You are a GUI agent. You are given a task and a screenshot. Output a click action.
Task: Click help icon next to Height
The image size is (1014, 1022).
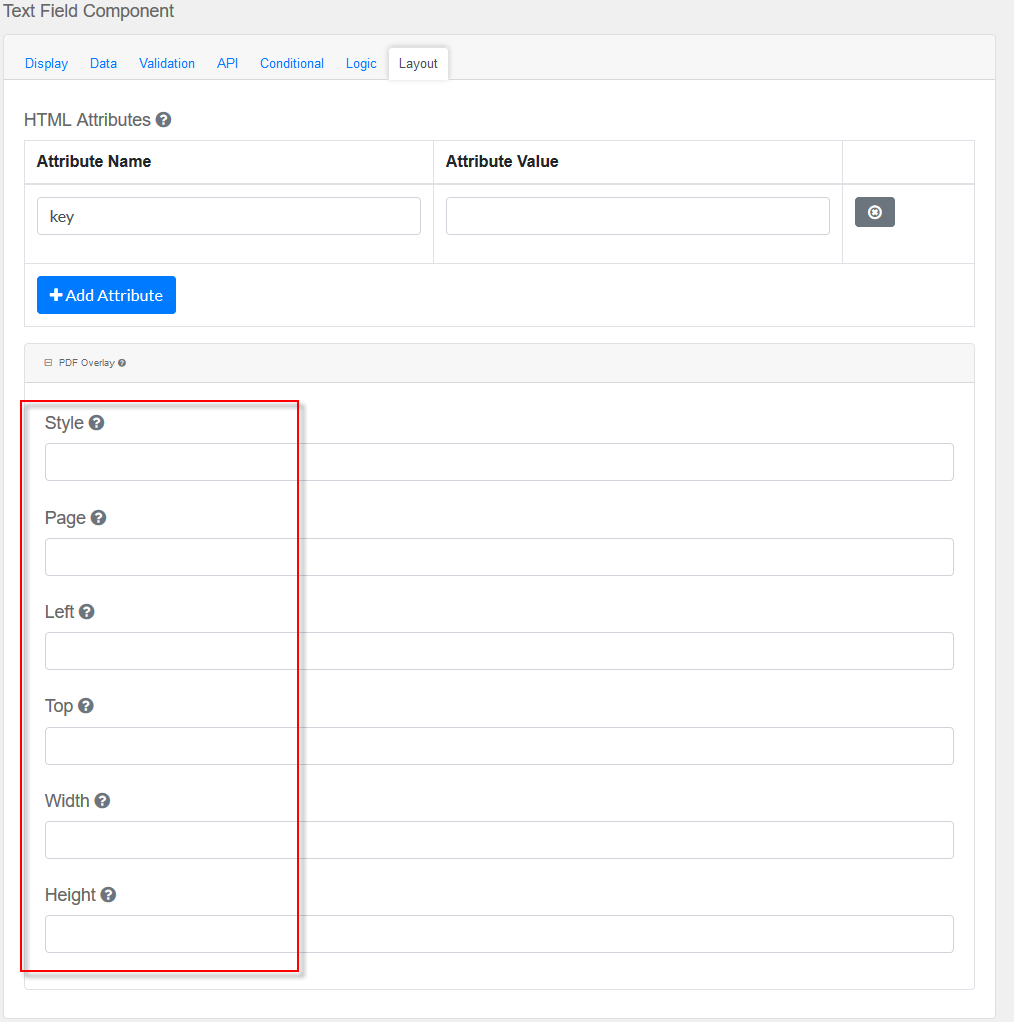[x=108, y=895]
